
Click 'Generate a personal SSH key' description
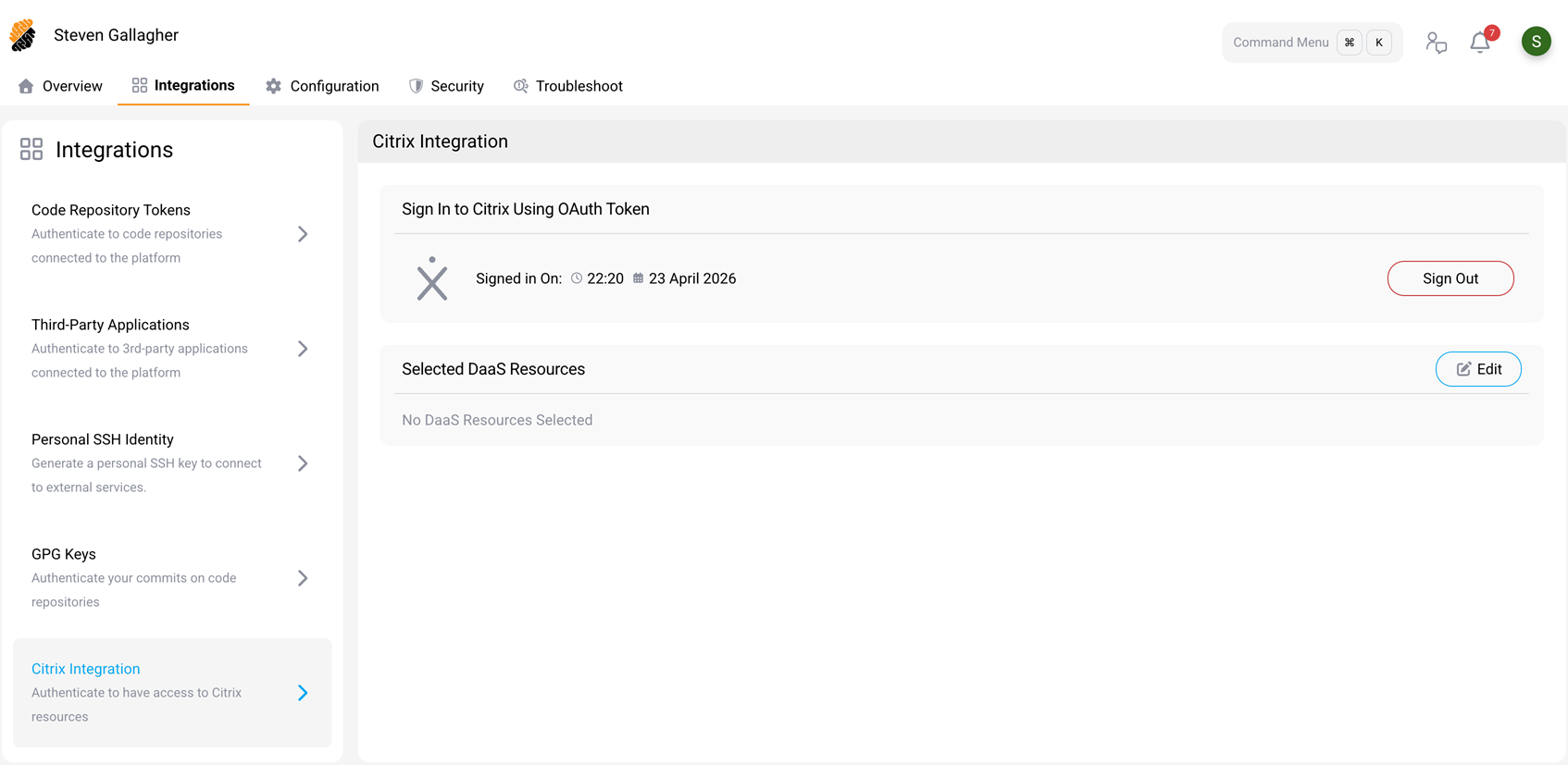(146, 475)
